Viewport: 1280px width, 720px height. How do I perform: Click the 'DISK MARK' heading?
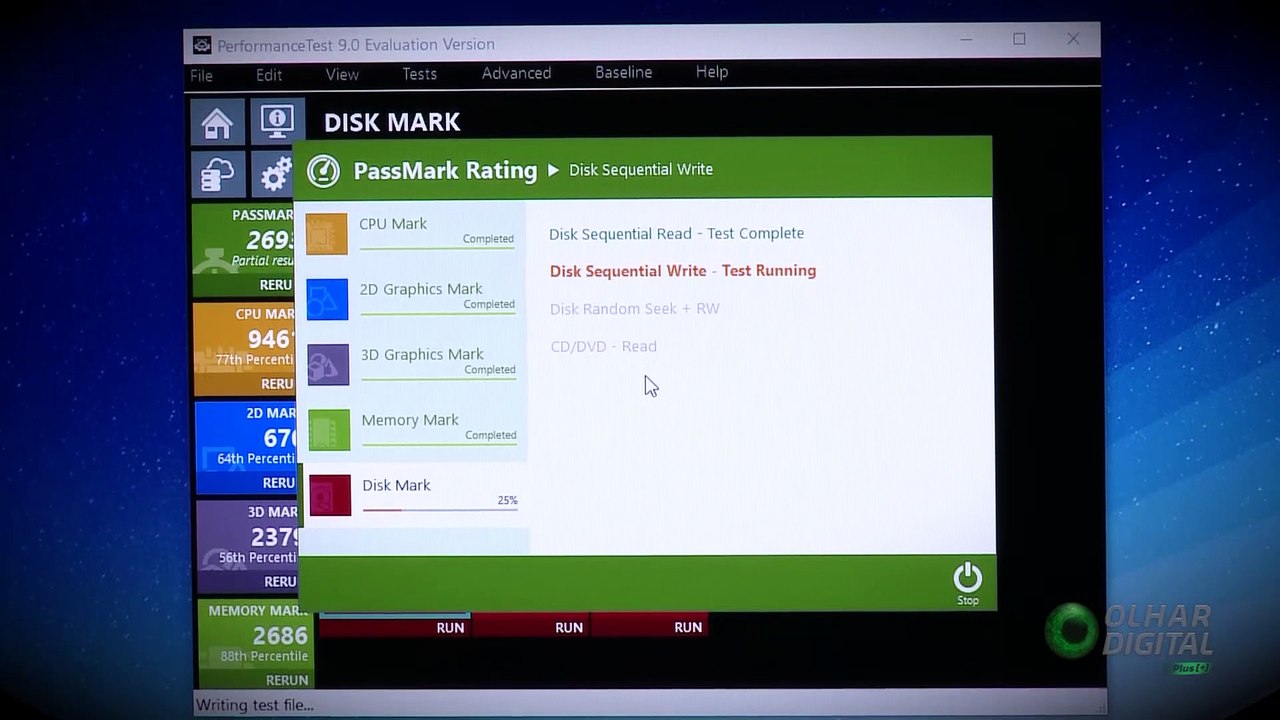tap(392, 123)
